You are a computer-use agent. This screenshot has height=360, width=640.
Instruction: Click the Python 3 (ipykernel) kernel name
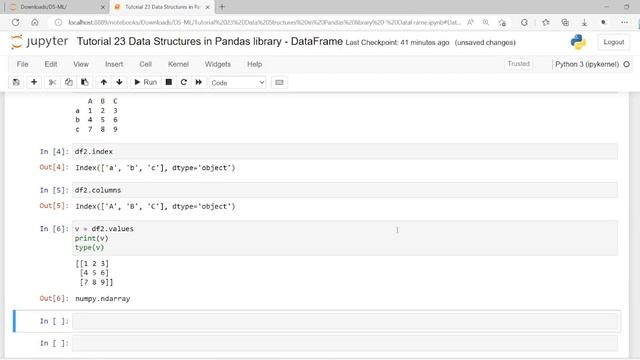(x=587, y=64)
